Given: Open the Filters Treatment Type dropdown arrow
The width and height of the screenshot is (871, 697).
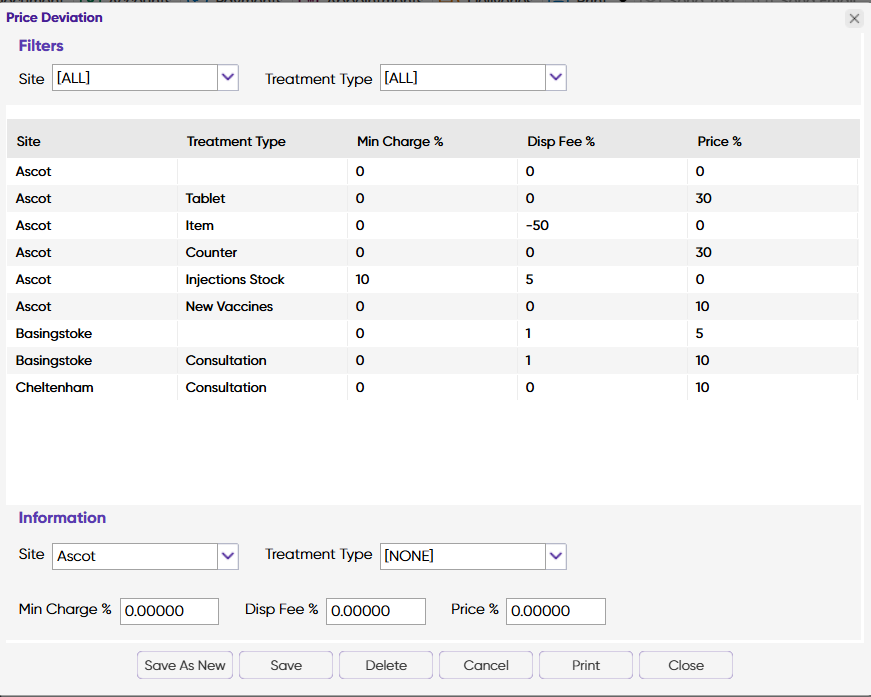Looking at the screenshot, I should [x=555, y=78].
